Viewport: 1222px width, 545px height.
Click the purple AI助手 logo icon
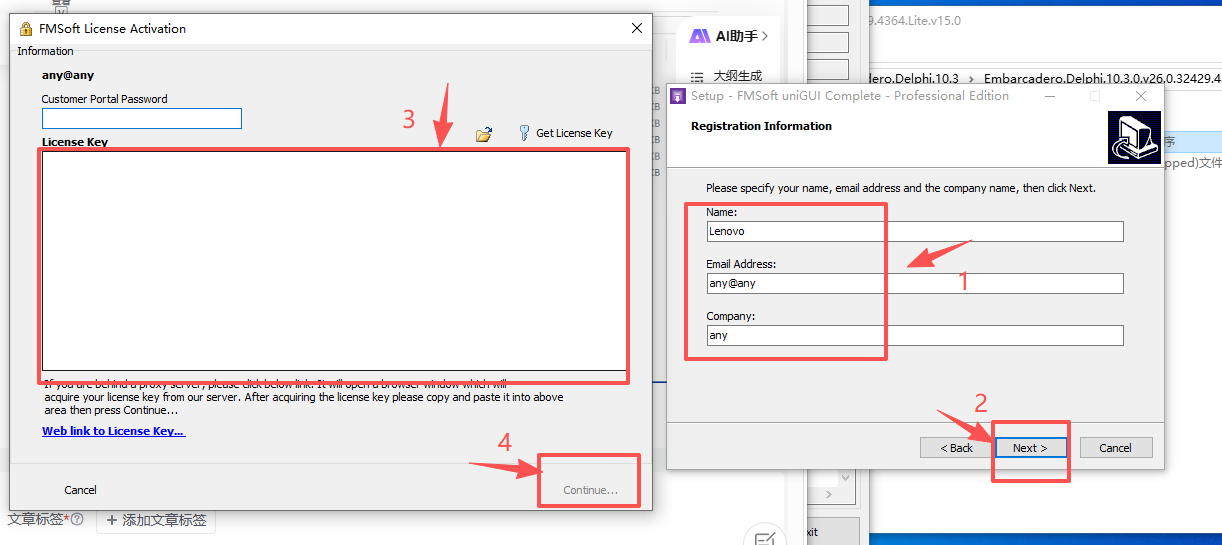(700, 36)
